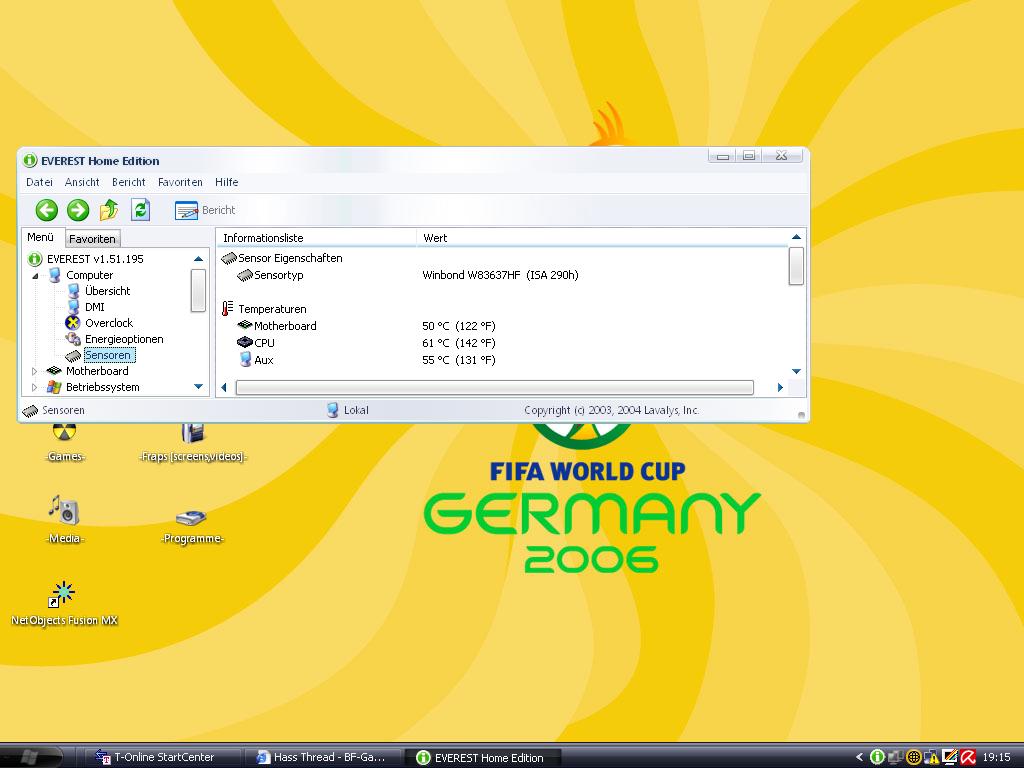The image size is (1024, 768).
Task: Click the green Forward arrow button
Action: [x=78, y=210]
